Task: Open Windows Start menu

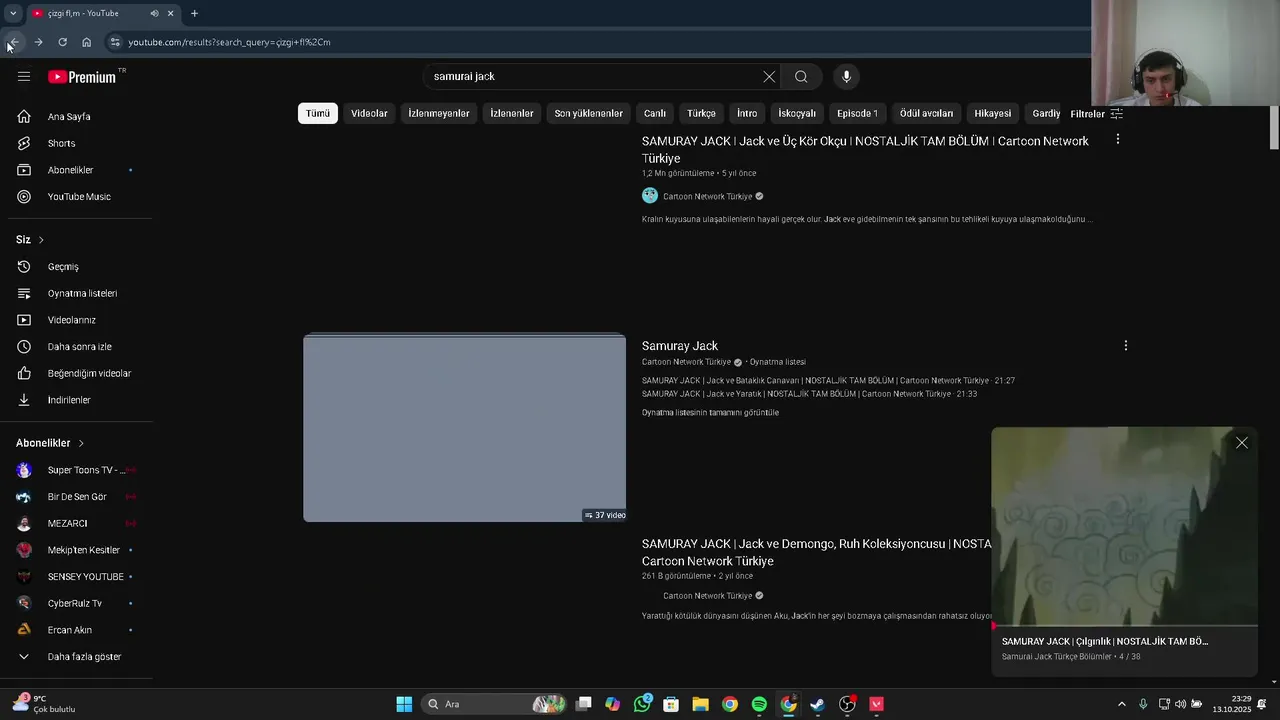Action: pos(404,704)
